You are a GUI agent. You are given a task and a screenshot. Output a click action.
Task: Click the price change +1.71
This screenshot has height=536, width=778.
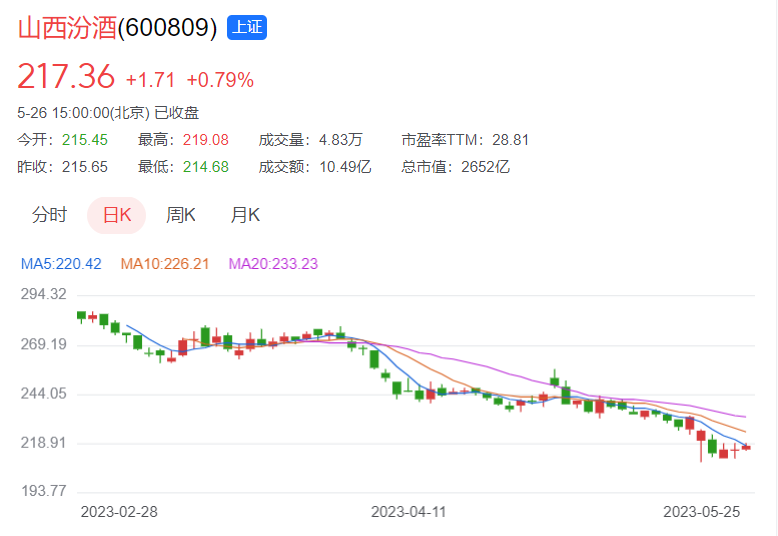[150, 80]
